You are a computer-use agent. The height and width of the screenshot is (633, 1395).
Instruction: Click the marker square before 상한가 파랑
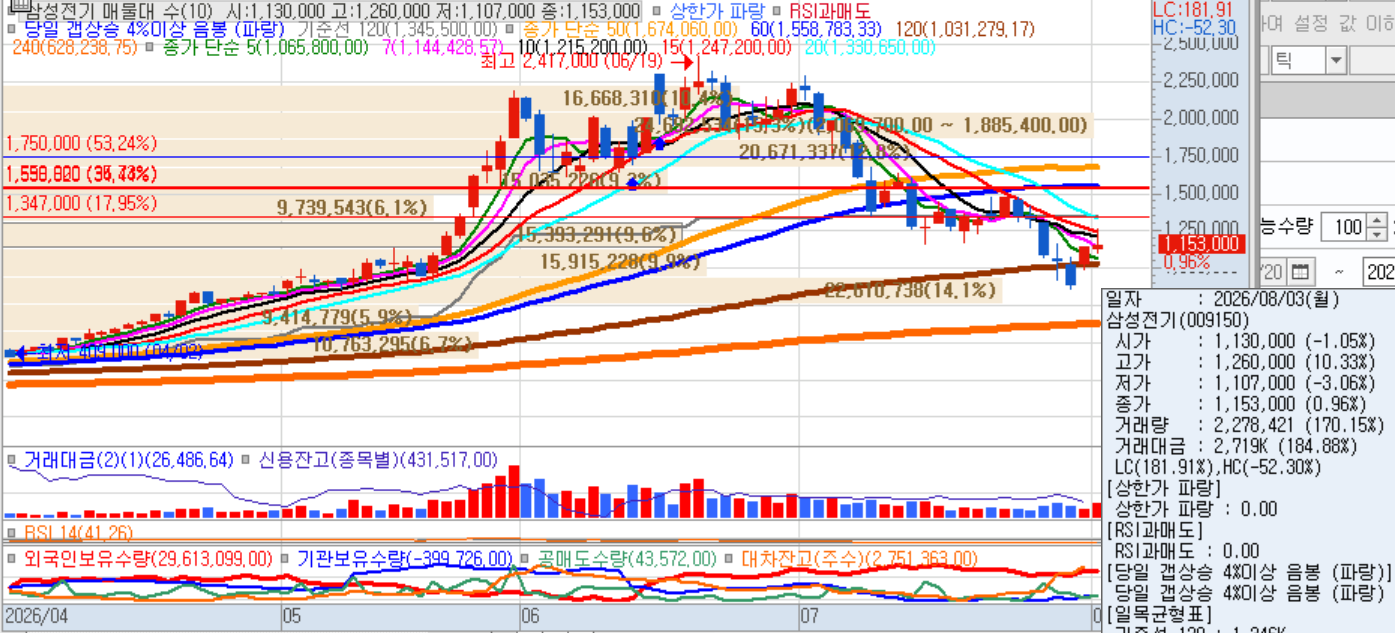click(656, 11)
